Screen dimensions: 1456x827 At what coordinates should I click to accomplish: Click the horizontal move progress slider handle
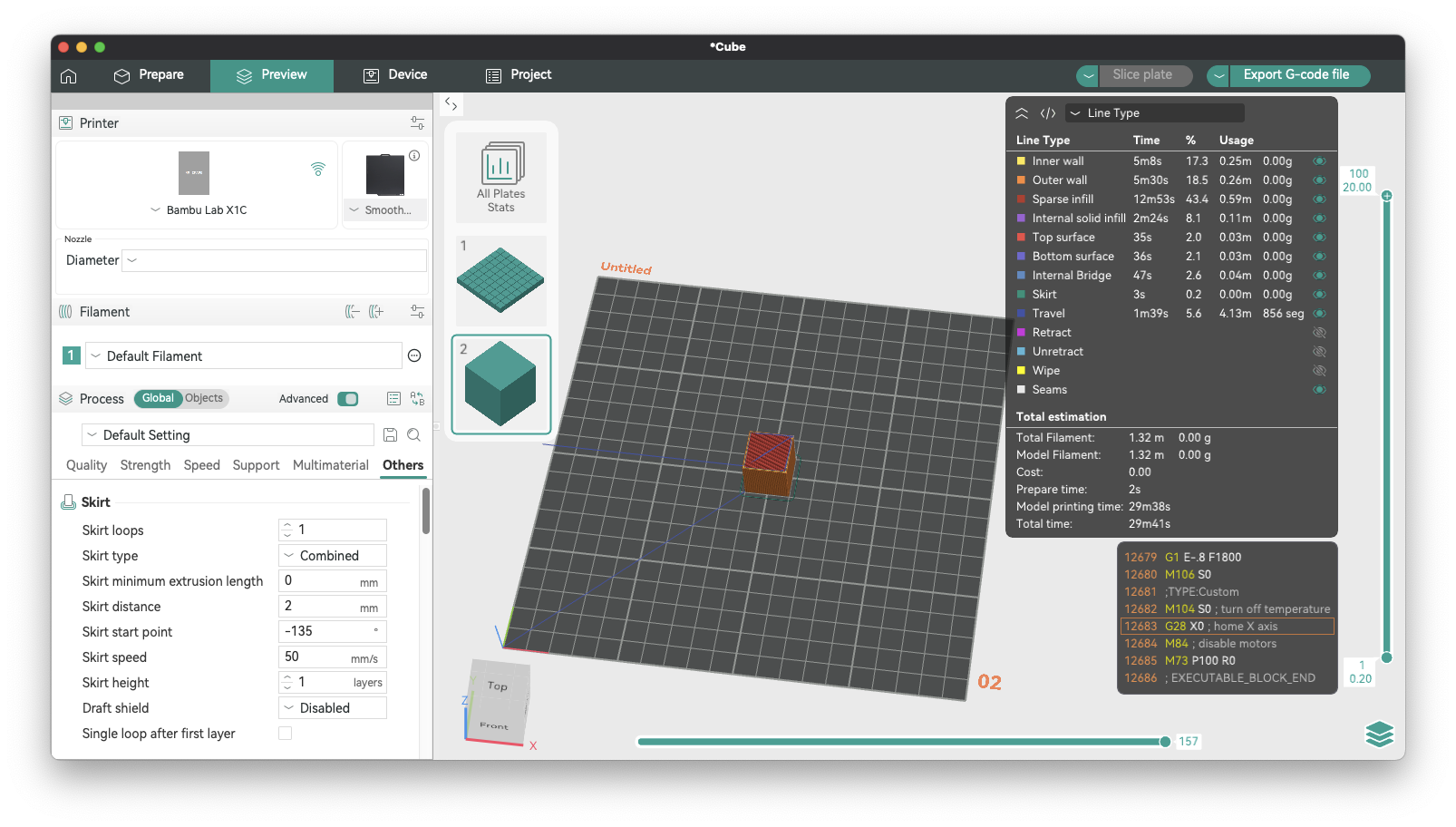[1165, 742]
